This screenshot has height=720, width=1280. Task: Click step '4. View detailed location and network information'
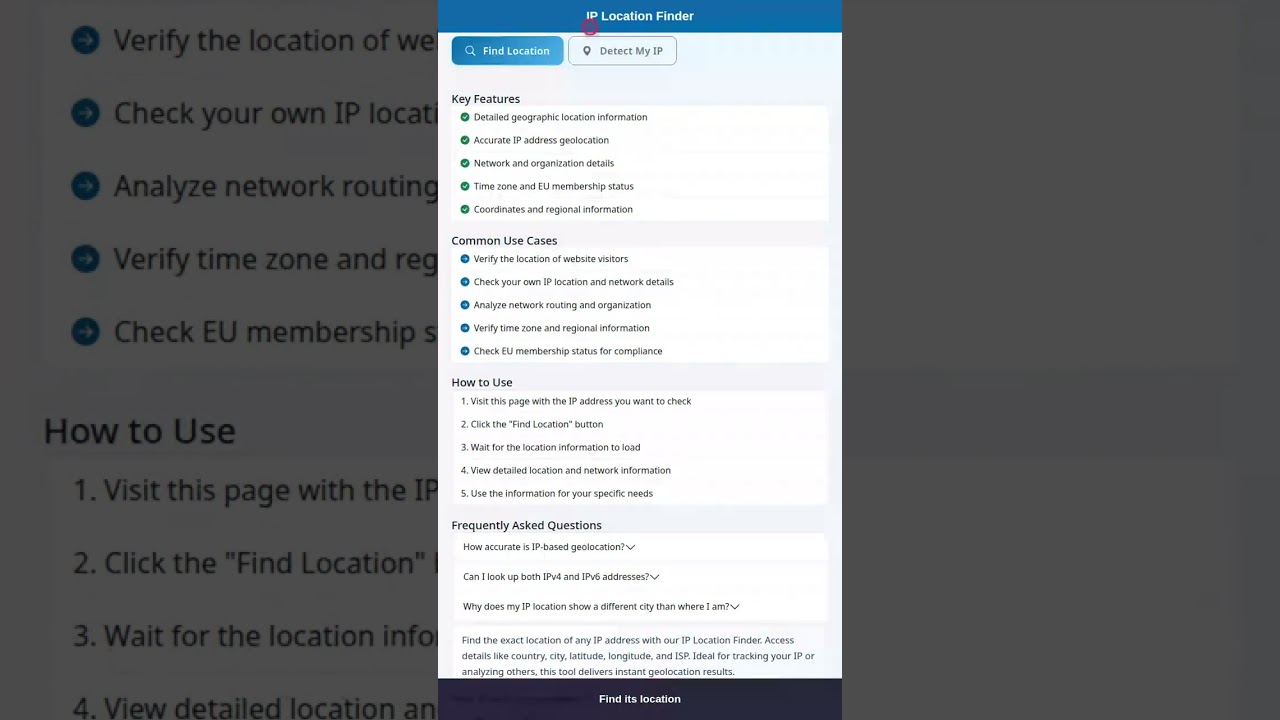click(566, 470)
